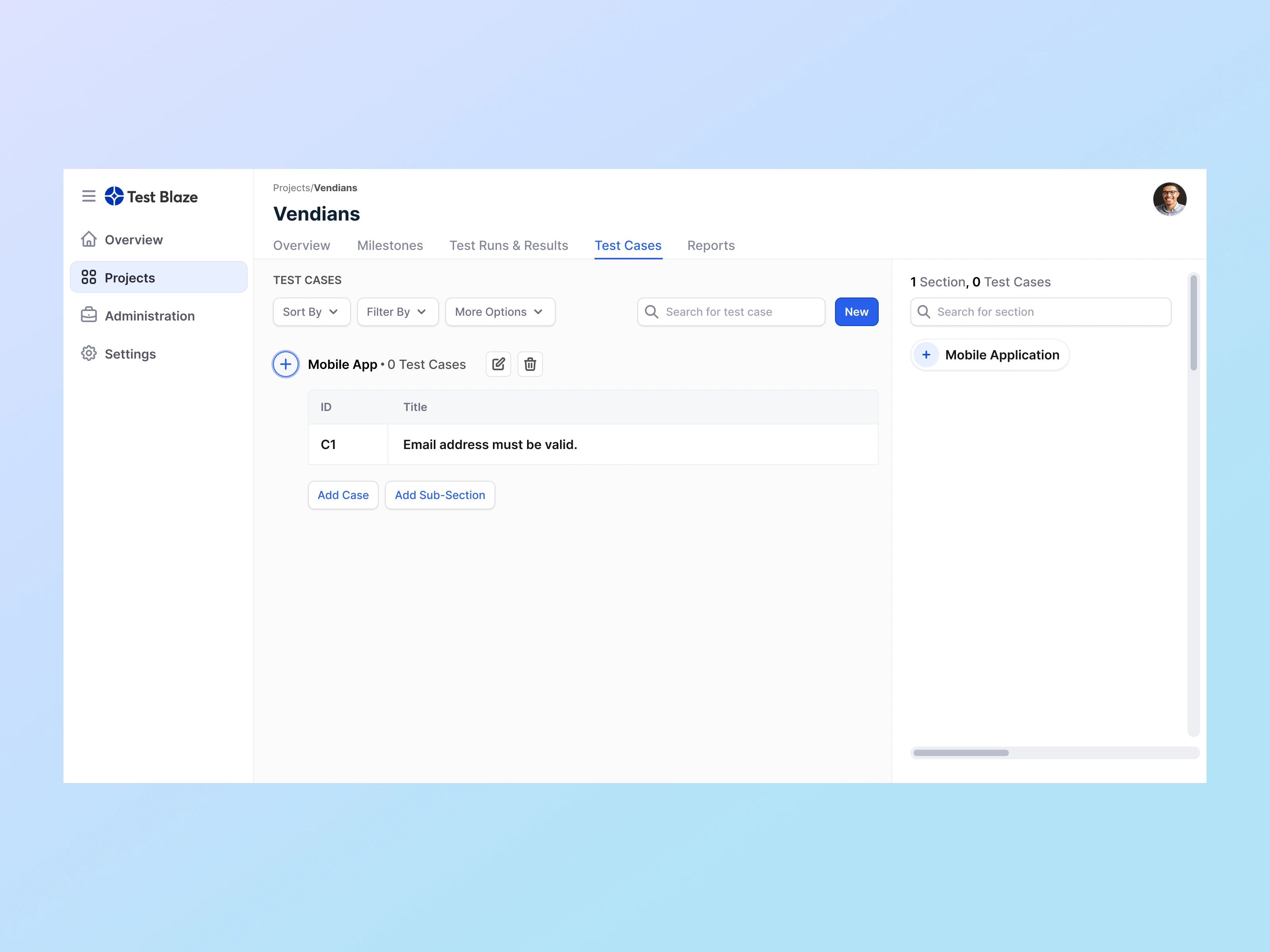
Task: Click the magnifier icon in test case search
Action: click(x=652, y=312)
